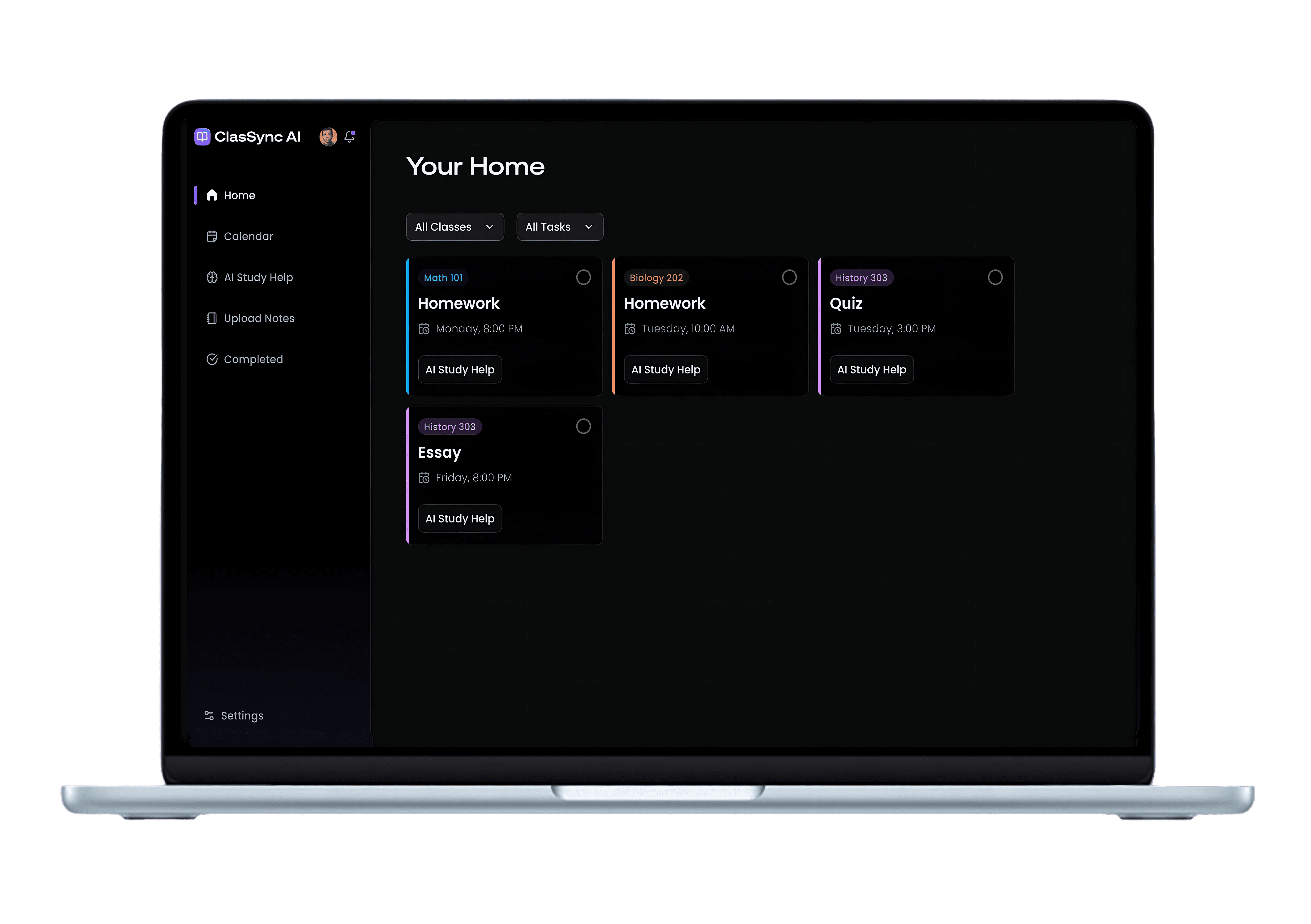Click the Upload Notes notebook icon
1311x924 pixels.
pos(212,318)
